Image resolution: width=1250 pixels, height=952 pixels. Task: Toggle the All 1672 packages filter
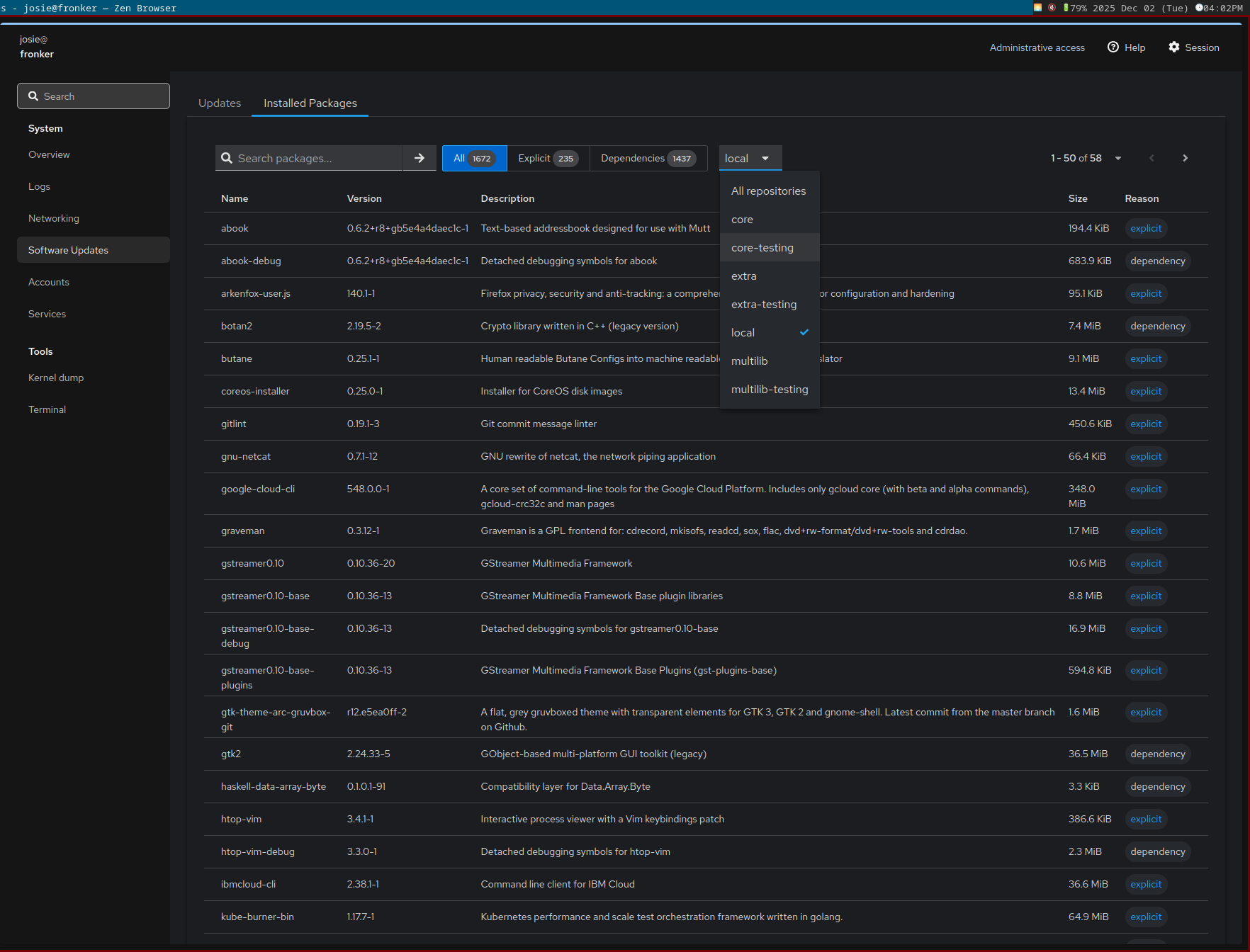474,158
